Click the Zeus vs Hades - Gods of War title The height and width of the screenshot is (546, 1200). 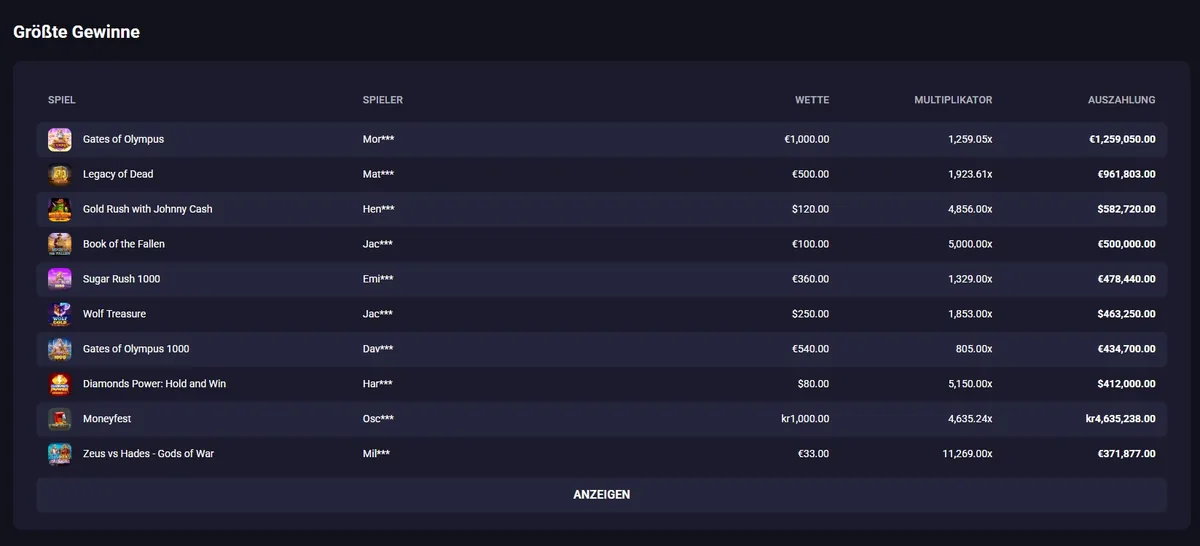[x=148, y=454]
